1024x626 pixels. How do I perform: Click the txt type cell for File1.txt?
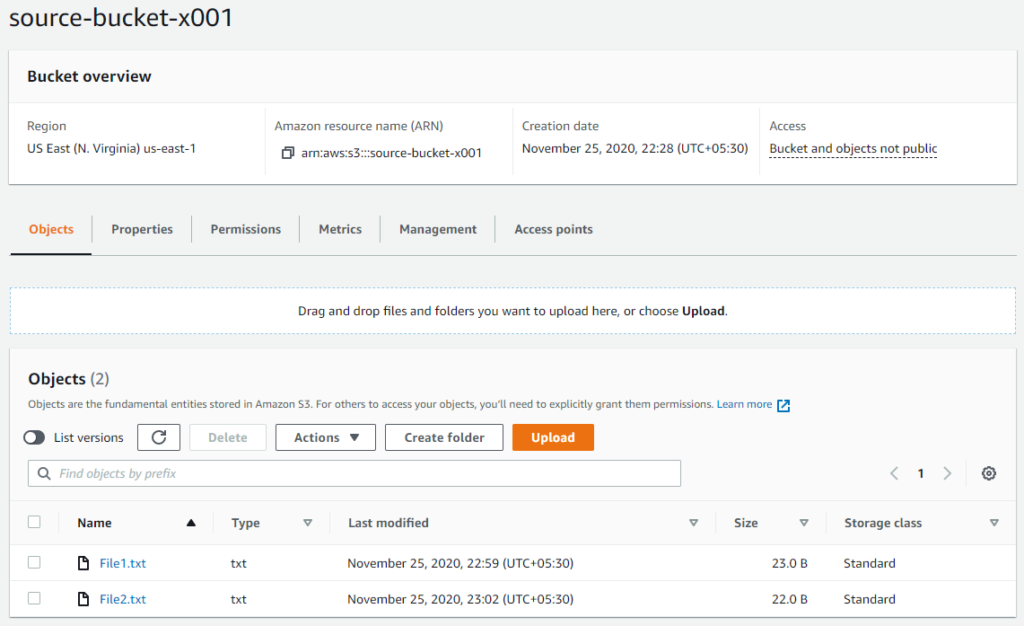(238, 563)
